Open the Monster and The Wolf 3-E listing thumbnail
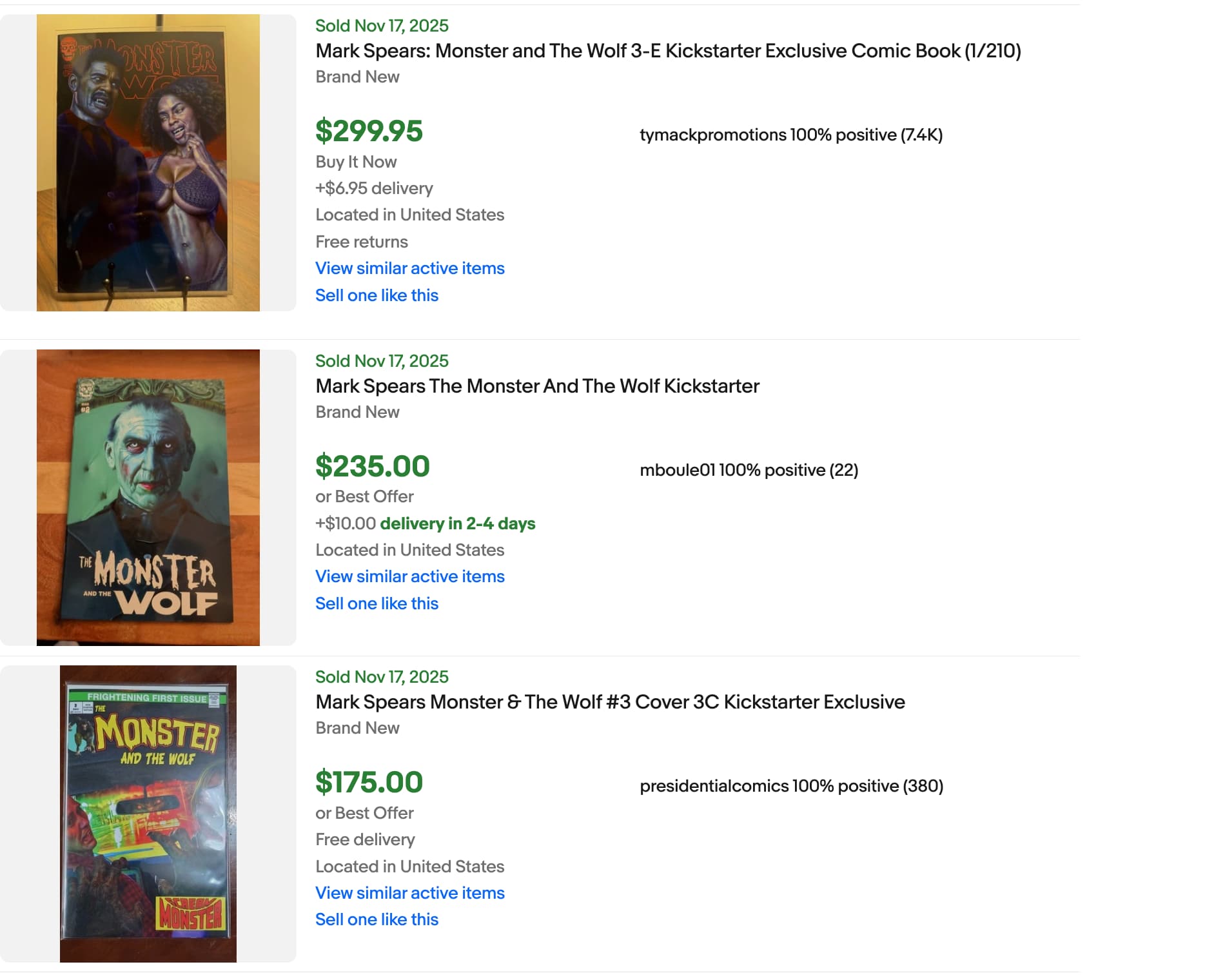The height and width of the screenshot is (980, 1225). point(148,162)
